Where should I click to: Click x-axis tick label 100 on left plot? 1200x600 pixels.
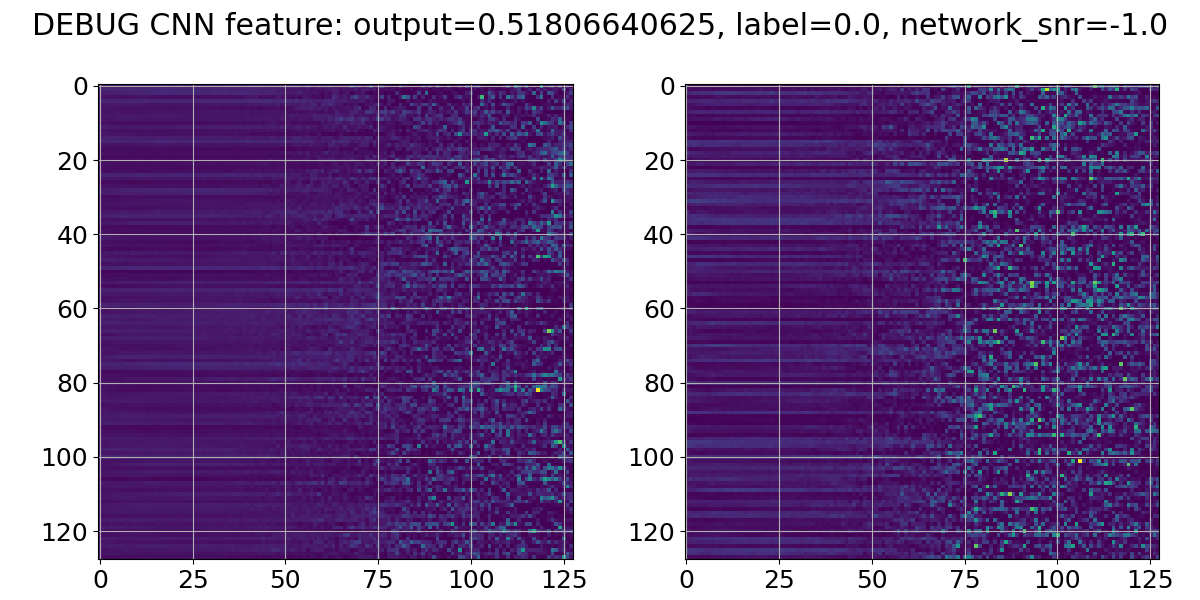[x=471, y=578]
